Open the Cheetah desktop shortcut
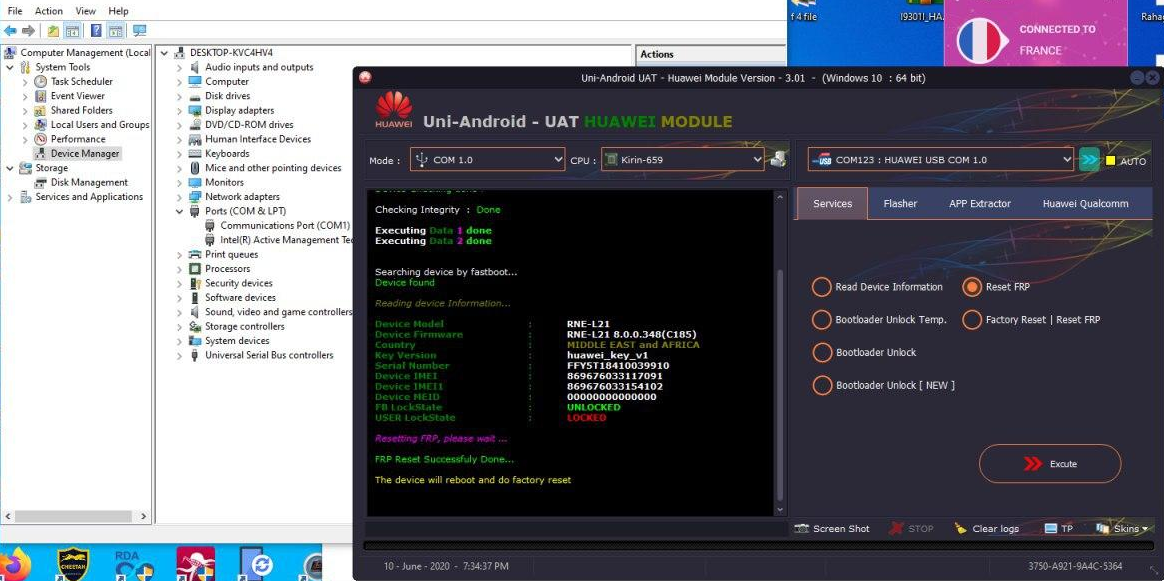This screenshot has width=1164, height=581. [74, 564]
